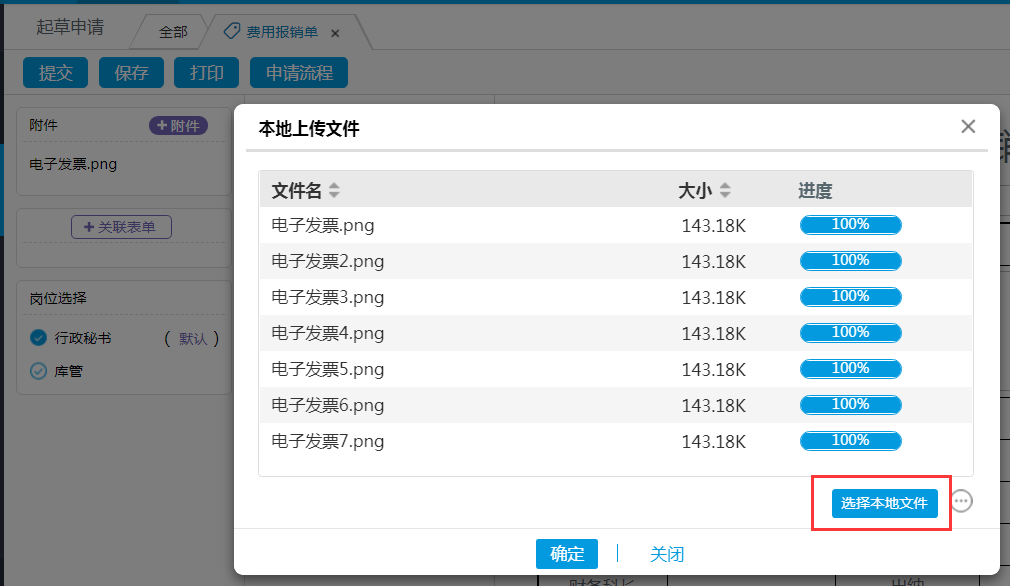This screenshot has height=586, width=1010.
Task: Click the 提交 submit button
Action: [55, 72]
